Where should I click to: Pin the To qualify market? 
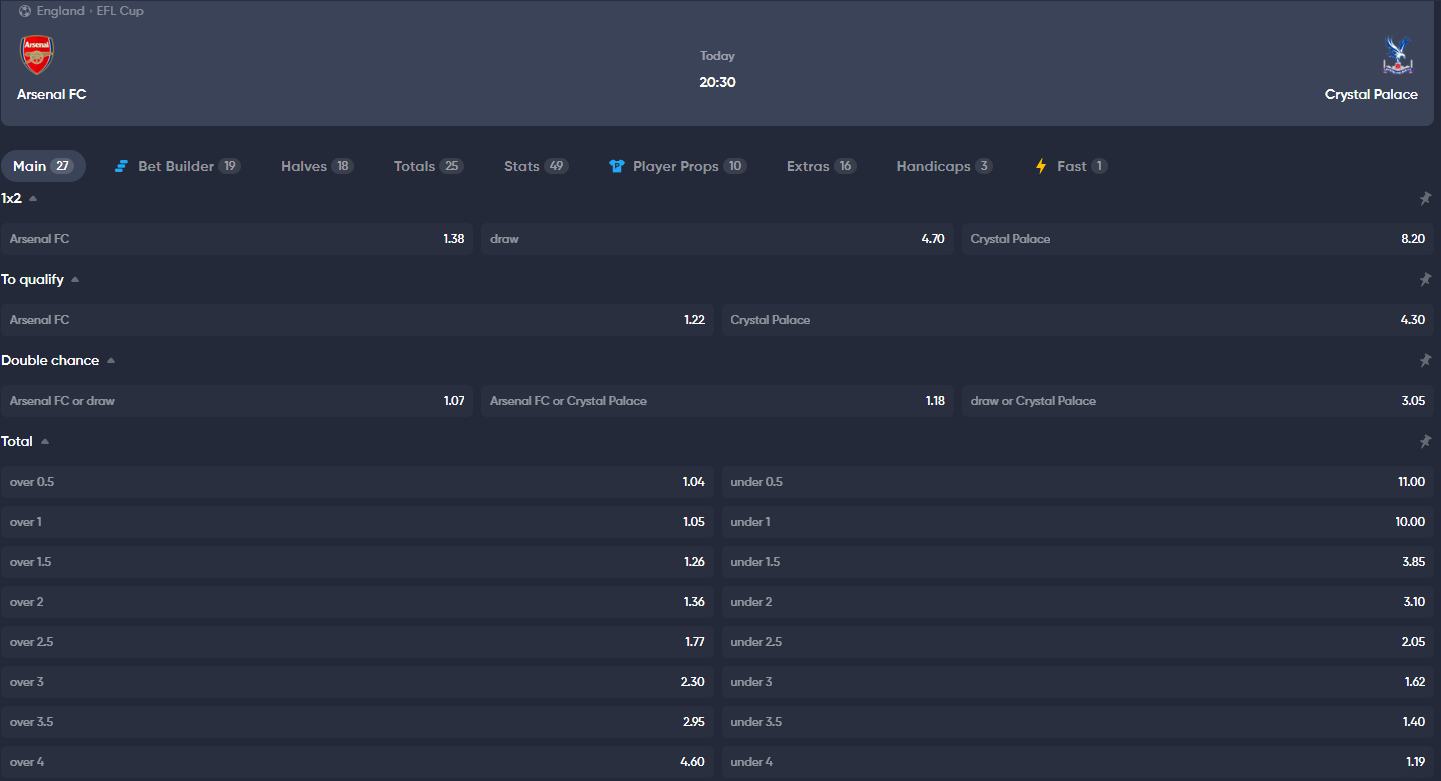(1425, 280)
